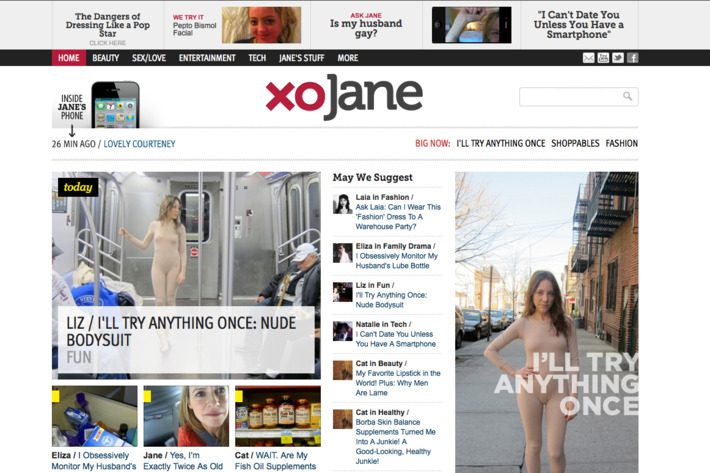
Task: Open the TECH menu
Action: [257, 58]
